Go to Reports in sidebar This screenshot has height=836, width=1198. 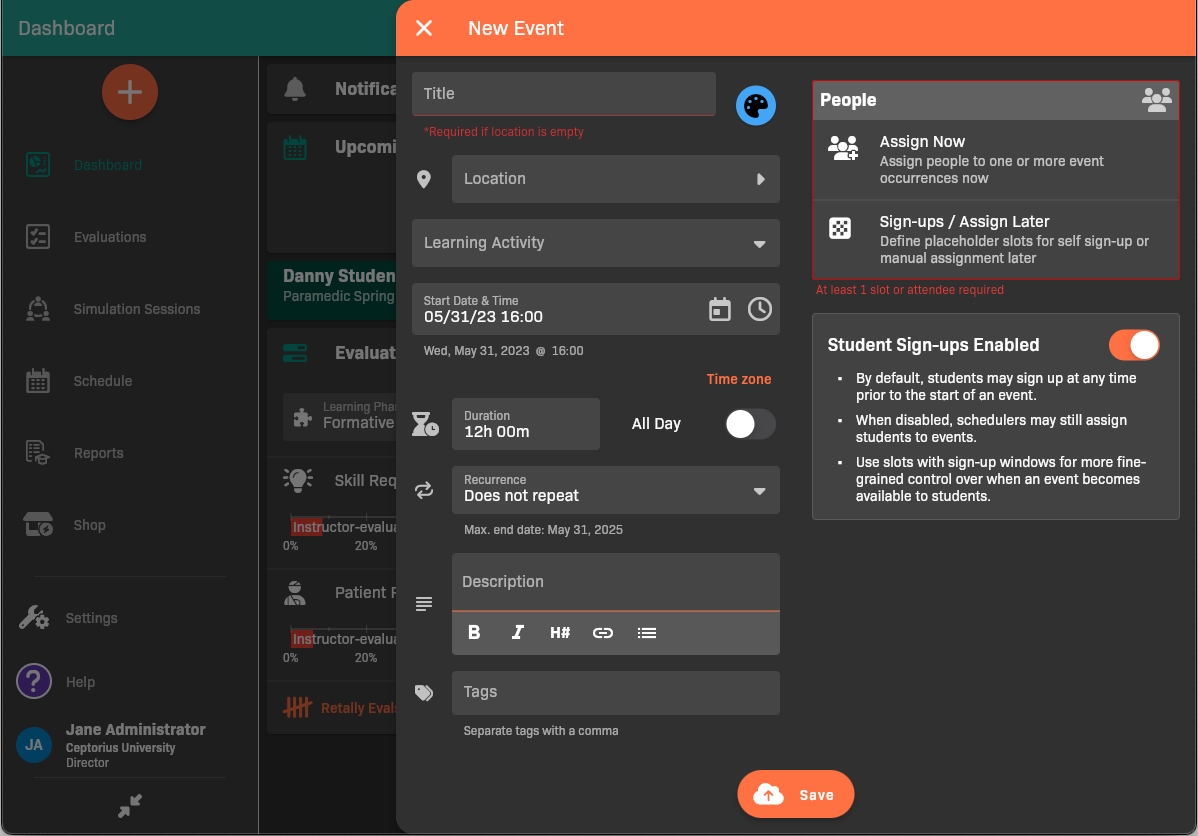tap(98, 453)
